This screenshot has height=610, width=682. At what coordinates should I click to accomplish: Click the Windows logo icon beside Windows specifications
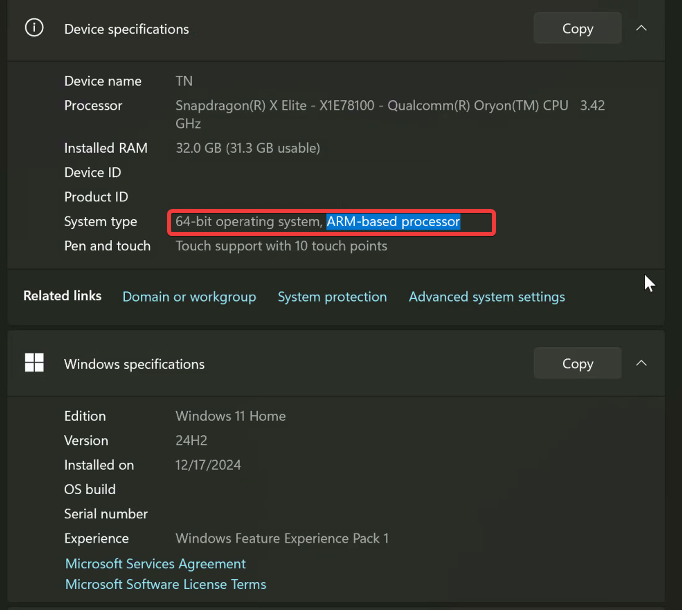(34, 363)
